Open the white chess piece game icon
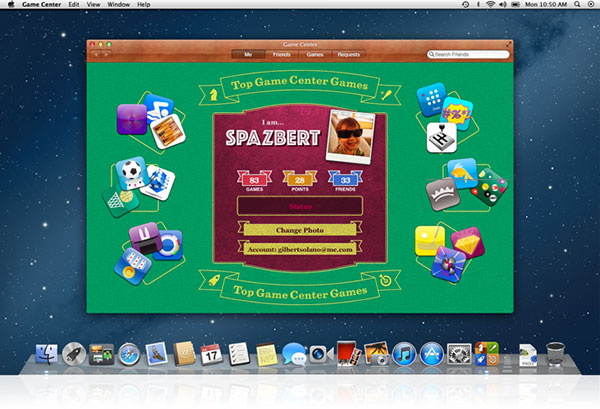Screen dimensions: 600x409 [x=441, y=137]
